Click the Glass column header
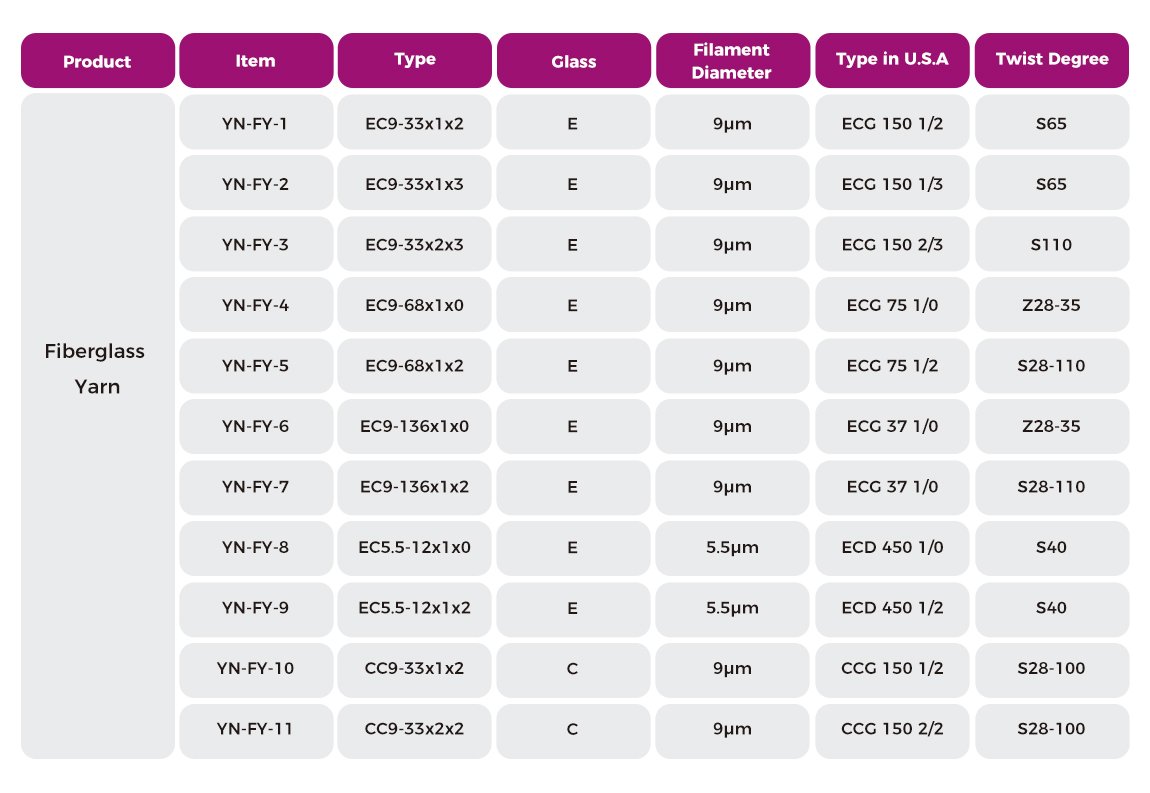The height and width of the screenshot is (793, 1150). pyautogui.click(x=573, y=61)
